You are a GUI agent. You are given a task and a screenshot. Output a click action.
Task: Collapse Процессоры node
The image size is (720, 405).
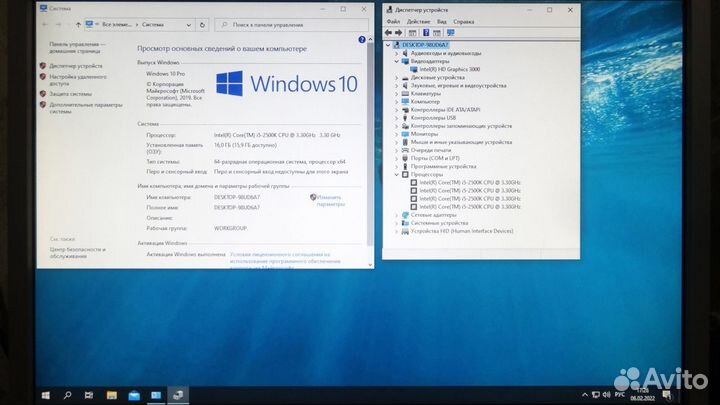click(x=397, y=174)
